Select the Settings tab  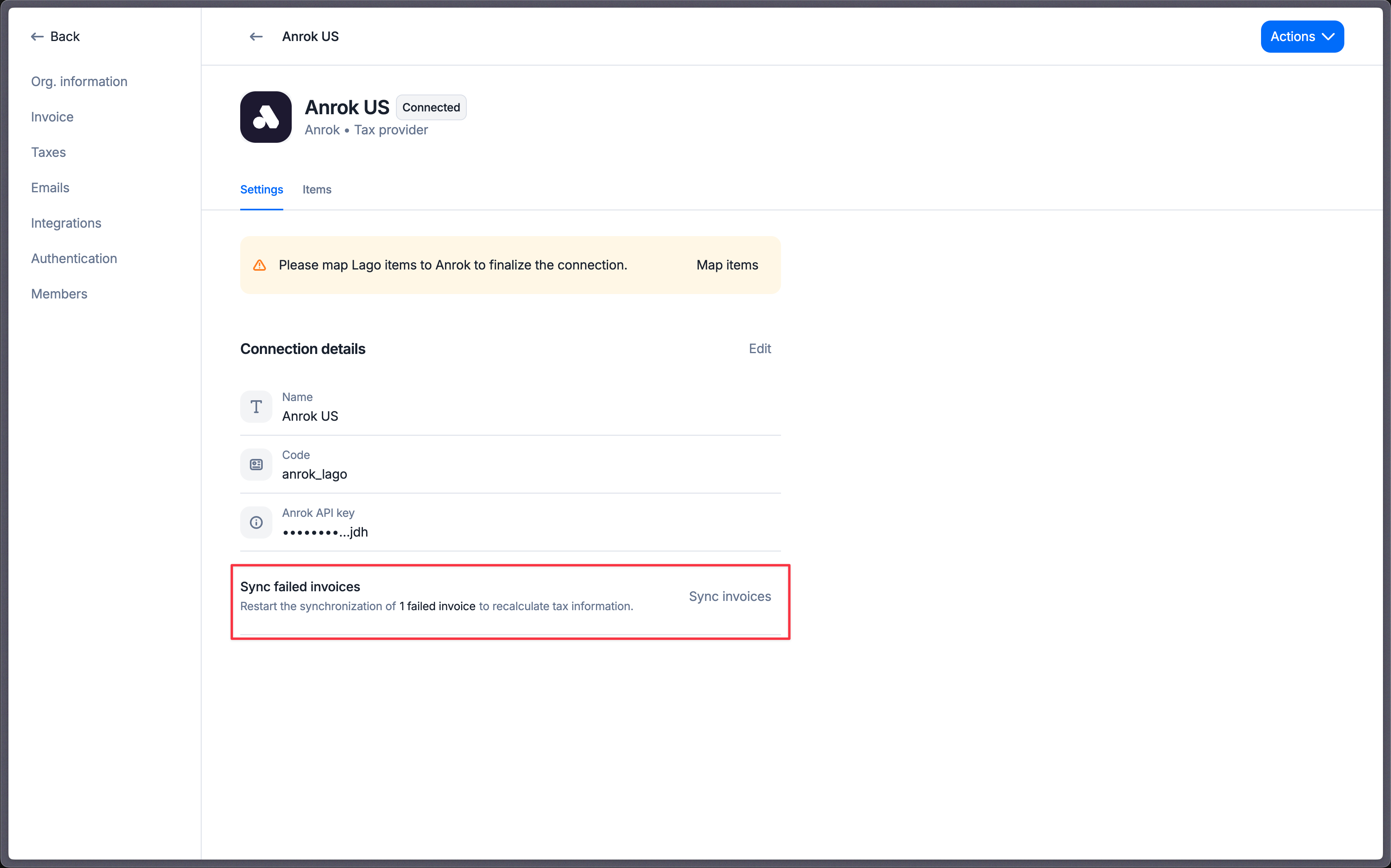pyautogui.click(x=261, y=189)
